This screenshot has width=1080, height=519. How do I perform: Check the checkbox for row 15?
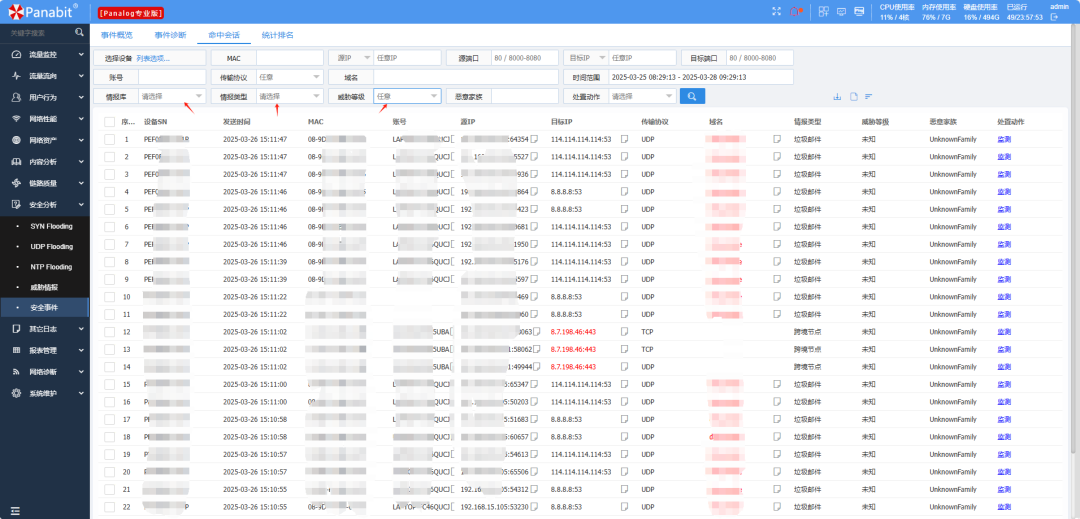click(x=110, y=384)
